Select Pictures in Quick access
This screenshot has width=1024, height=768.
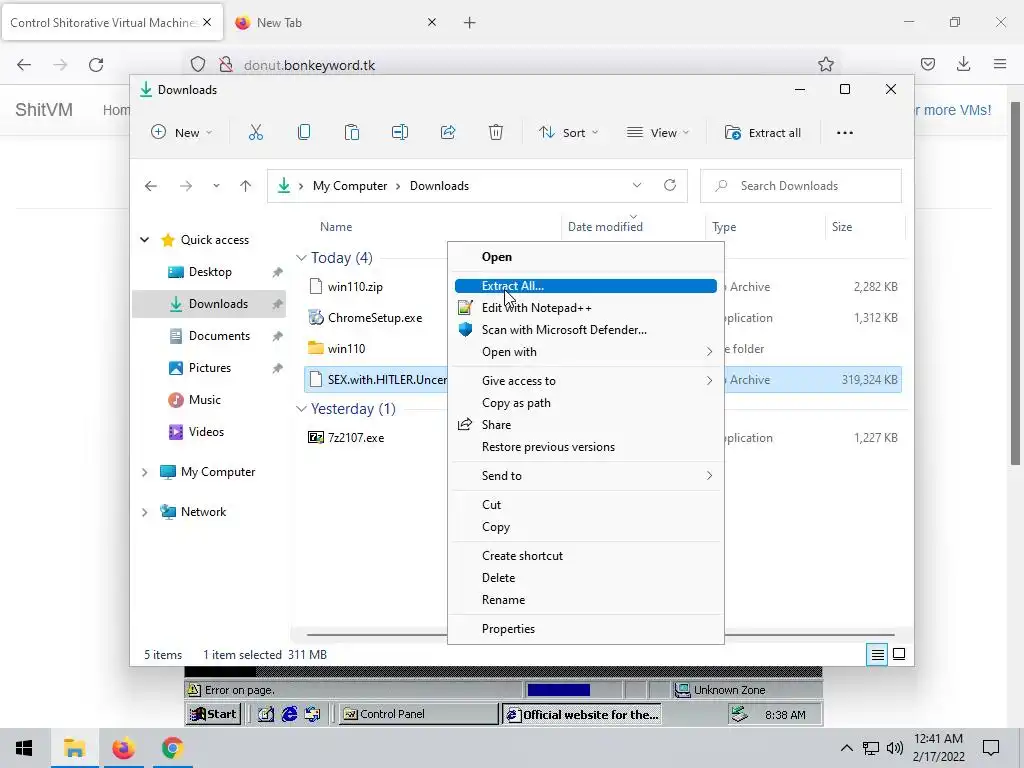[x=209, y=368]
